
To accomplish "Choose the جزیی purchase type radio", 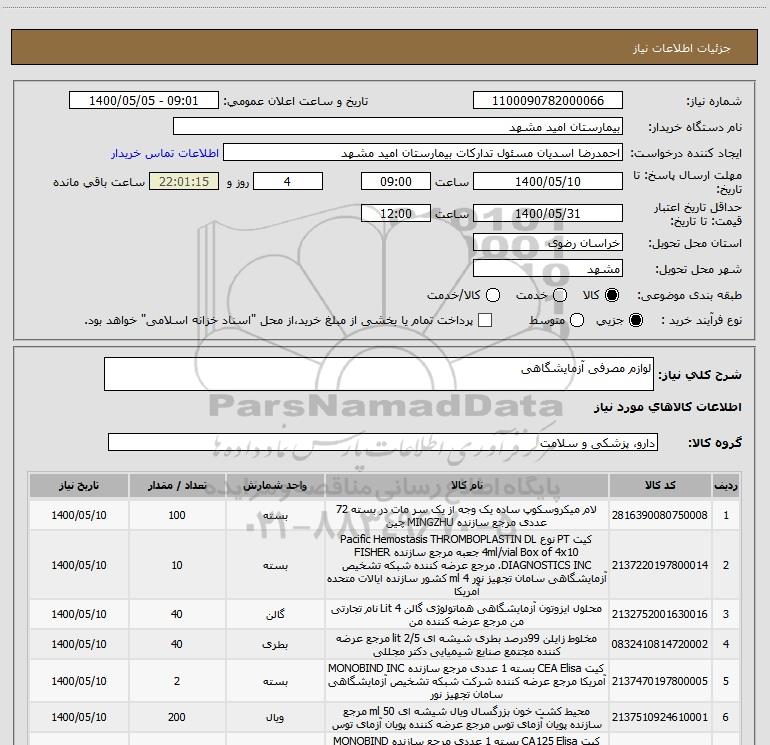I will pos(635,320).
